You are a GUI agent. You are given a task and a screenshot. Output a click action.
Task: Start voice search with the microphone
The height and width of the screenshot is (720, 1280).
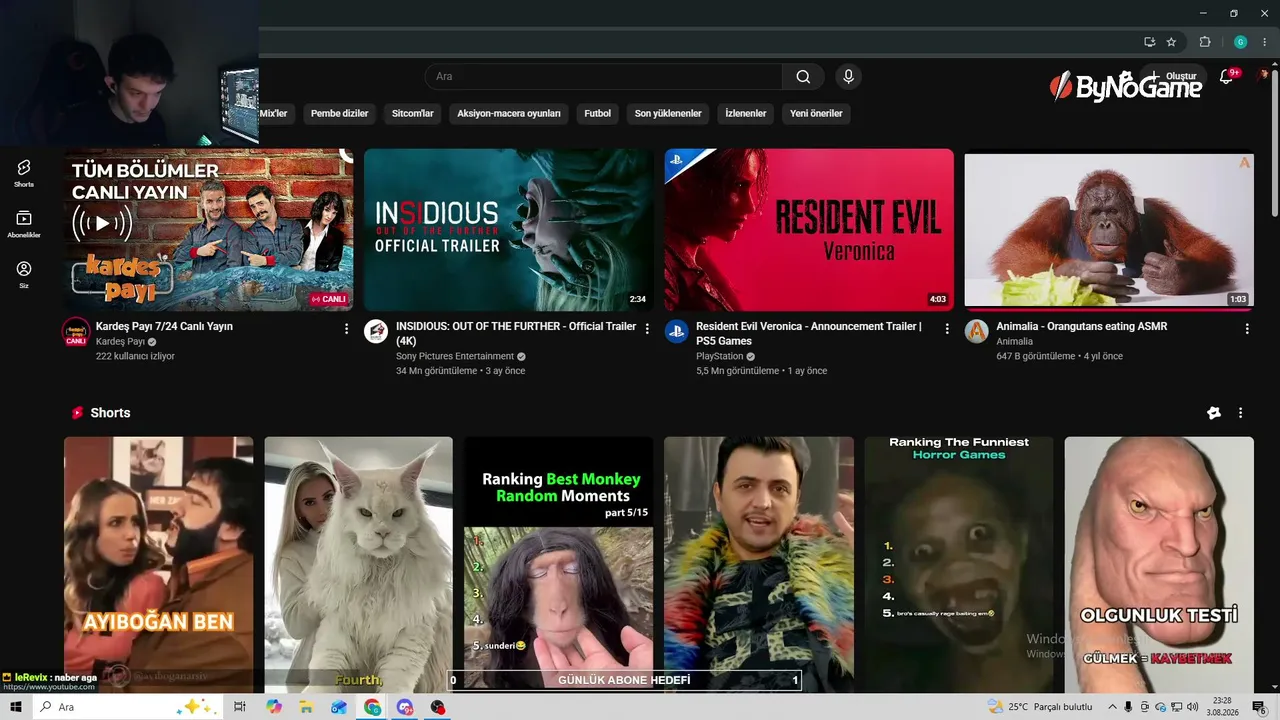pos(849,77)
